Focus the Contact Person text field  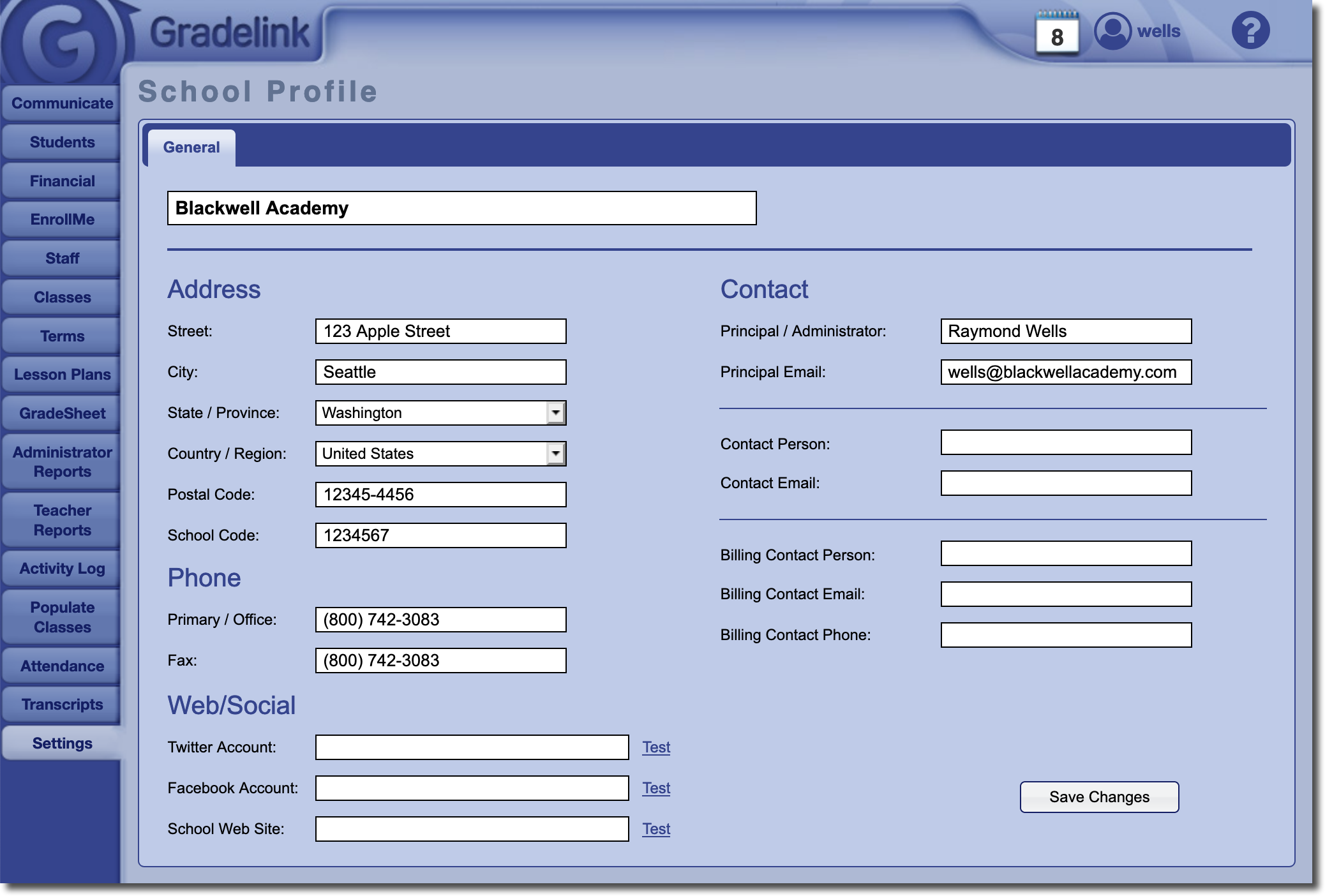(1066, 442)
